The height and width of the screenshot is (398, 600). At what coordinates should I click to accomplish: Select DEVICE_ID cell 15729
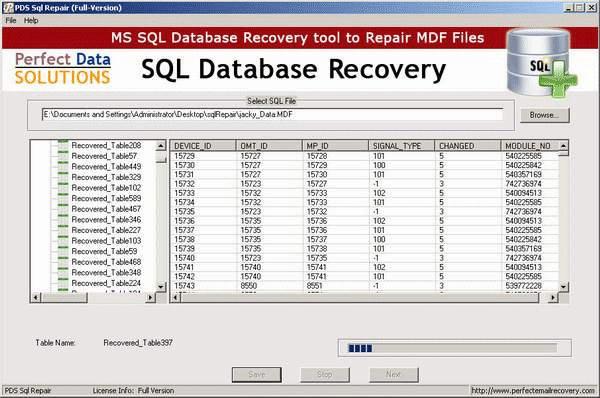203,156
